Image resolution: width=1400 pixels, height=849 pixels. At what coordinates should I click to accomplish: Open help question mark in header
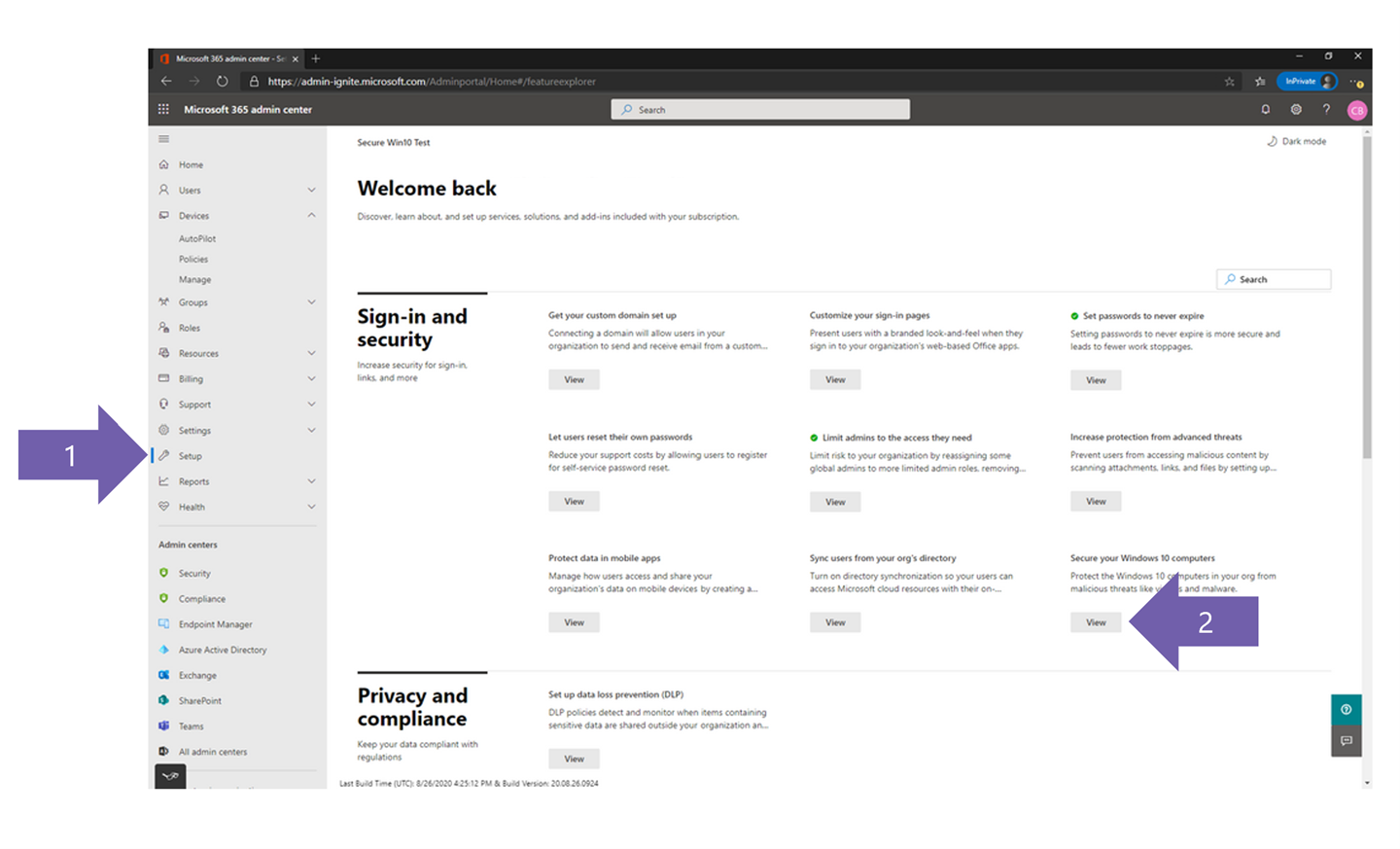(1326, 109)
